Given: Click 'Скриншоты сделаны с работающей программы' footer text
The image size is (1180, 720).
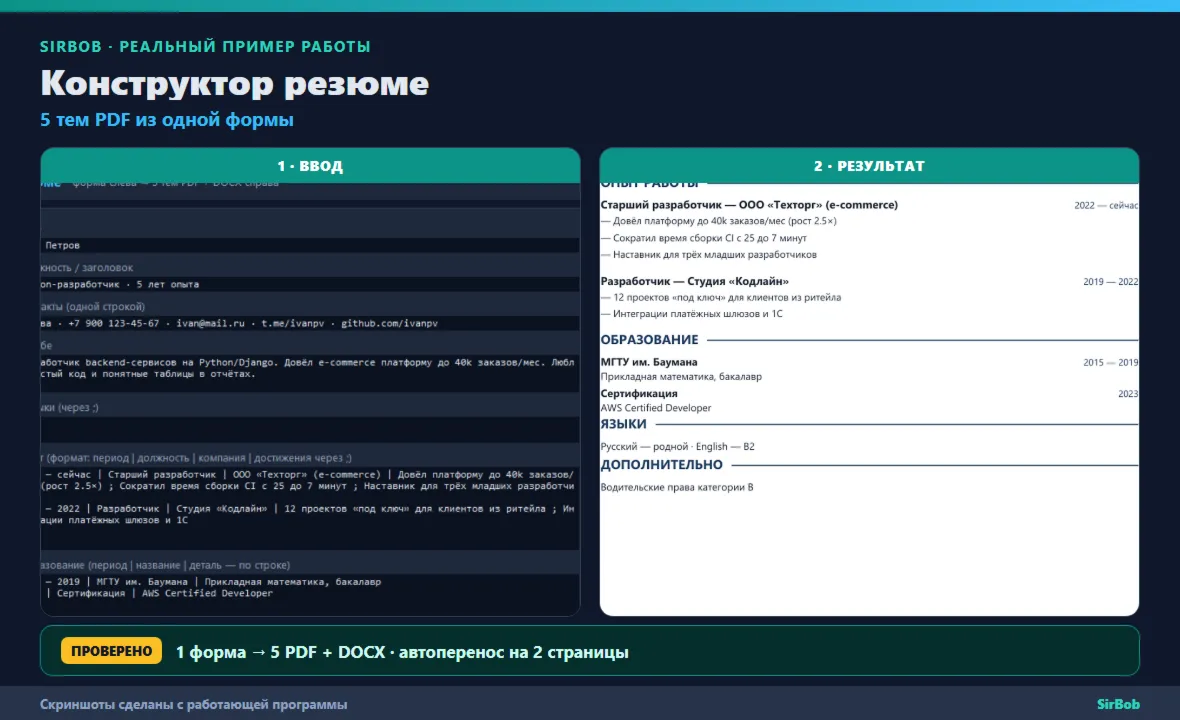Looking at the screenshot, I should click(x=193, y=705).
